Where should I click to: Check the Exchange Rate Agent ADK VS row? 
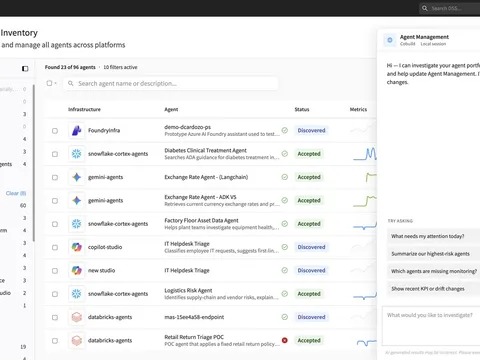[x=55, y=201]
